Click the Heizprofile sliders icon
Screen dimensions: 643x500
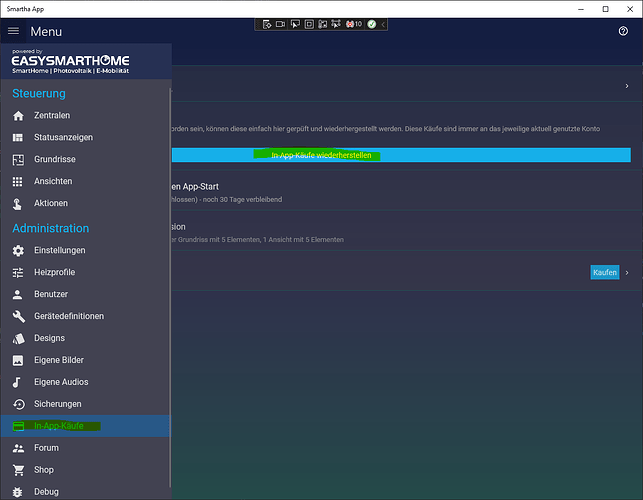[17, 272]
